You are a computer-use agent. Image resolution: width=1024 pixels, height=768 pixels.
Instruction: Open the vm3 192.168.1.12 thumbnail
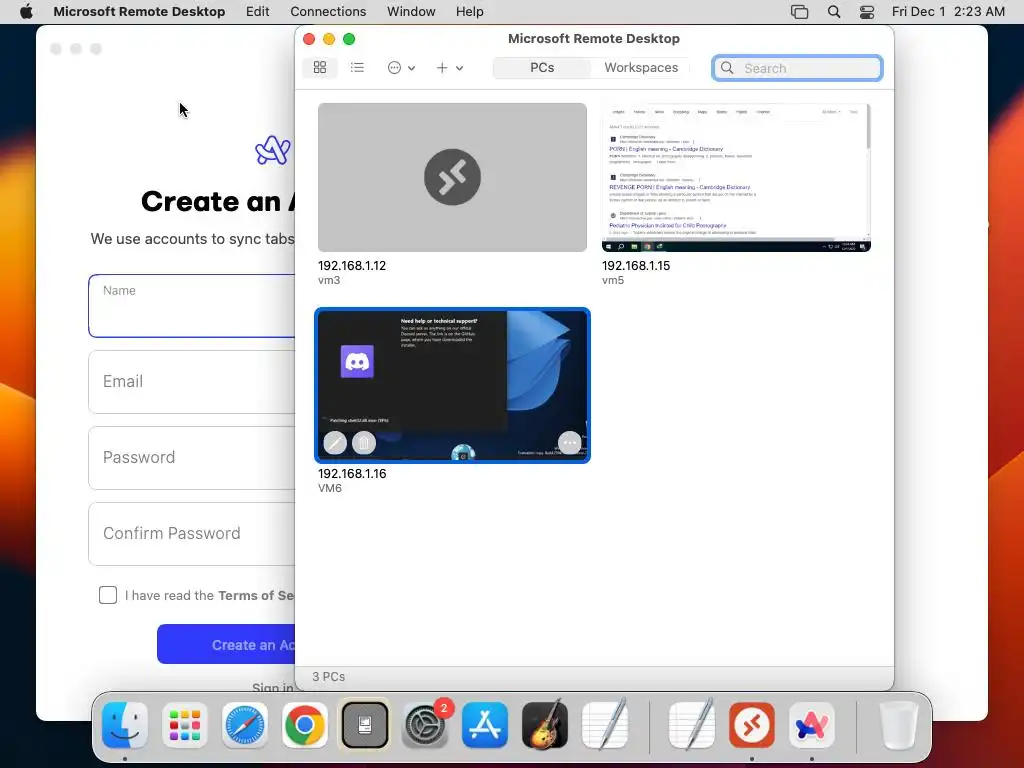point(452,177)
